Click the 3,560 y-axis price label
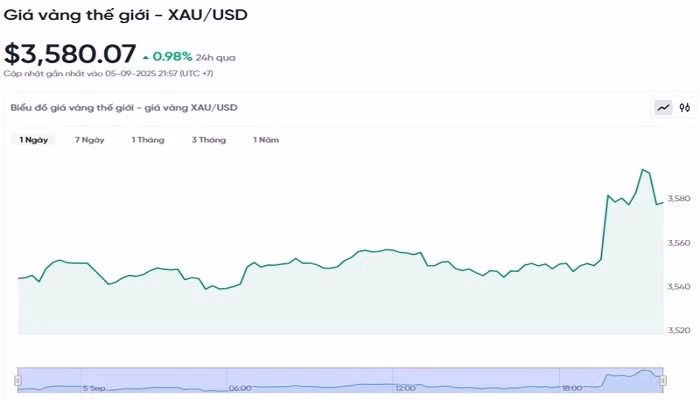Screen dimensions: 700x400 click(678, 243)
